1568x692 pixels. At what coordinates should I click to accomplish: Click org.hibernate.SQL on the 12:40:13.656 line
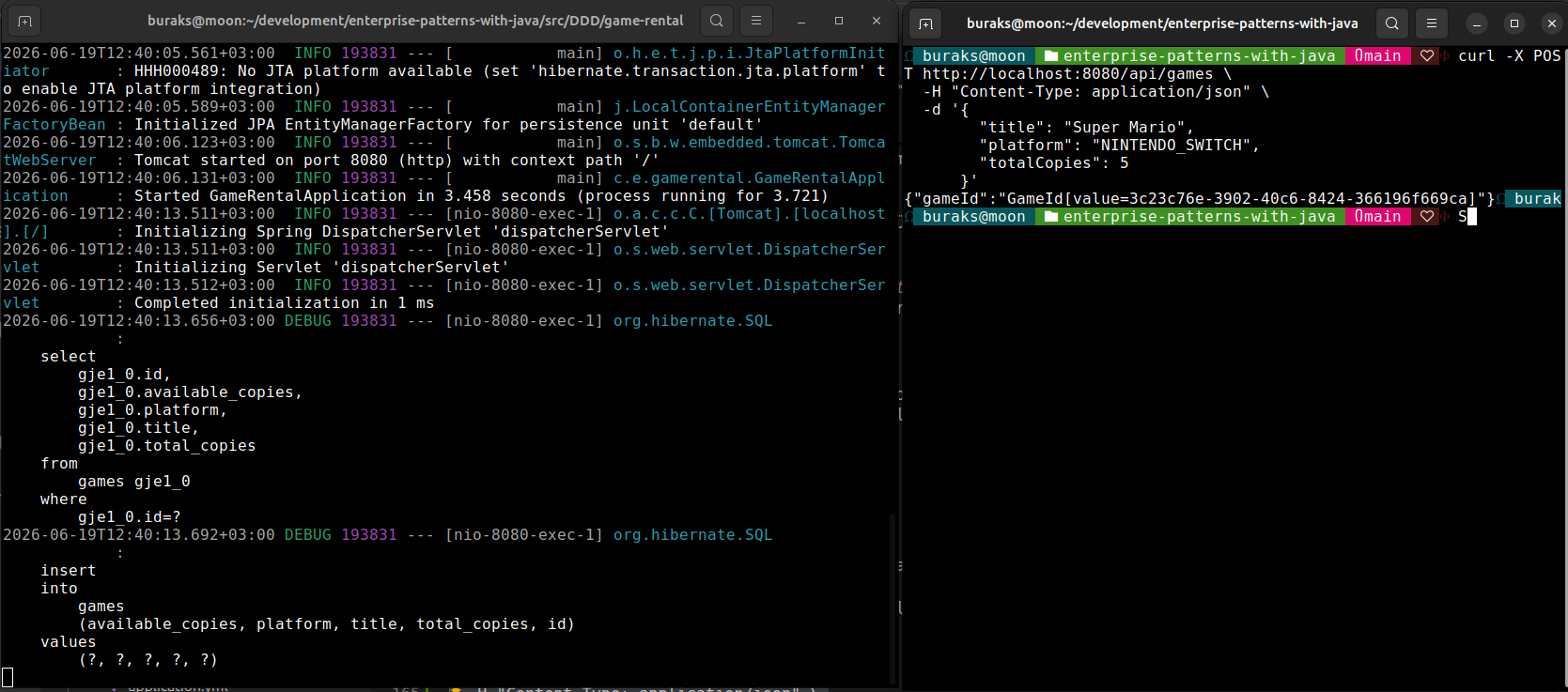(692, 321)
